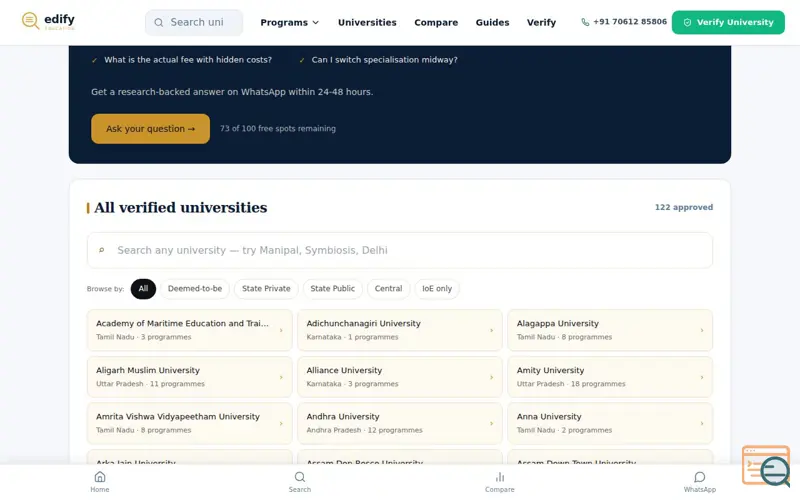Open the Guides nav item

pyautogui.click(x=492, y=22)
